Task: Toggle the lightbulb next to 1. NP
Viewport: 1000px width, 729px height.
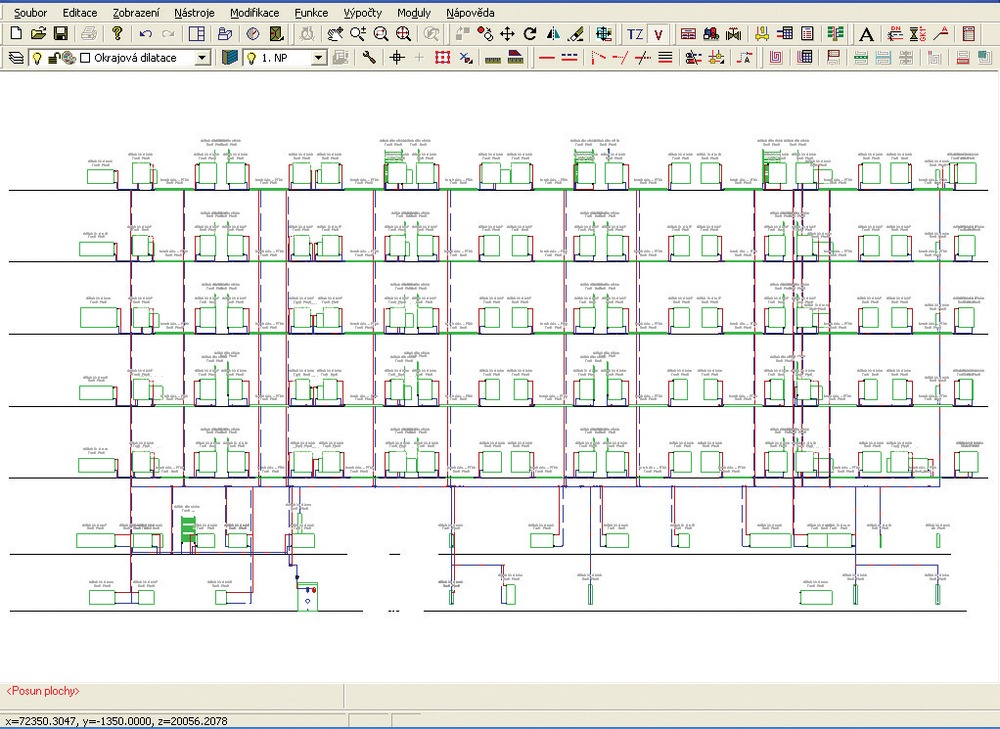Action: pos(250,58)
